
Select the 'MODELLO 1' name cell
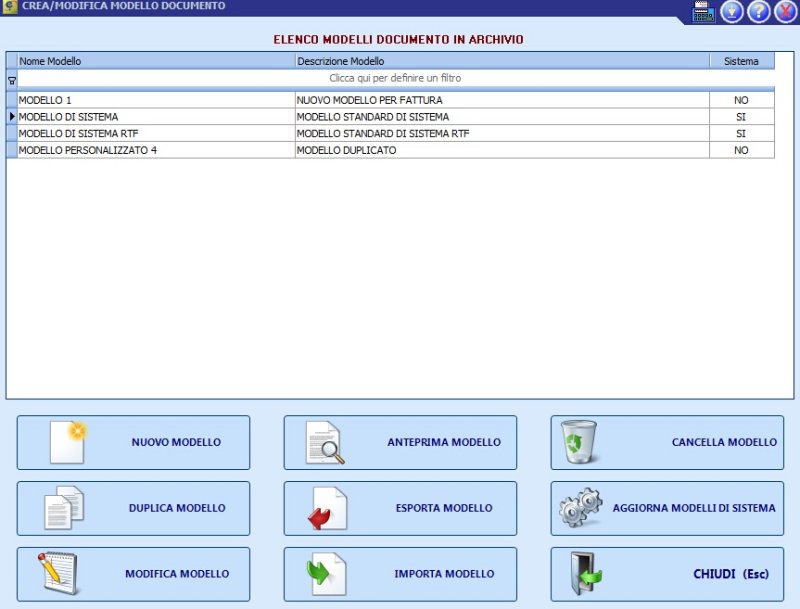coord(156,100)
